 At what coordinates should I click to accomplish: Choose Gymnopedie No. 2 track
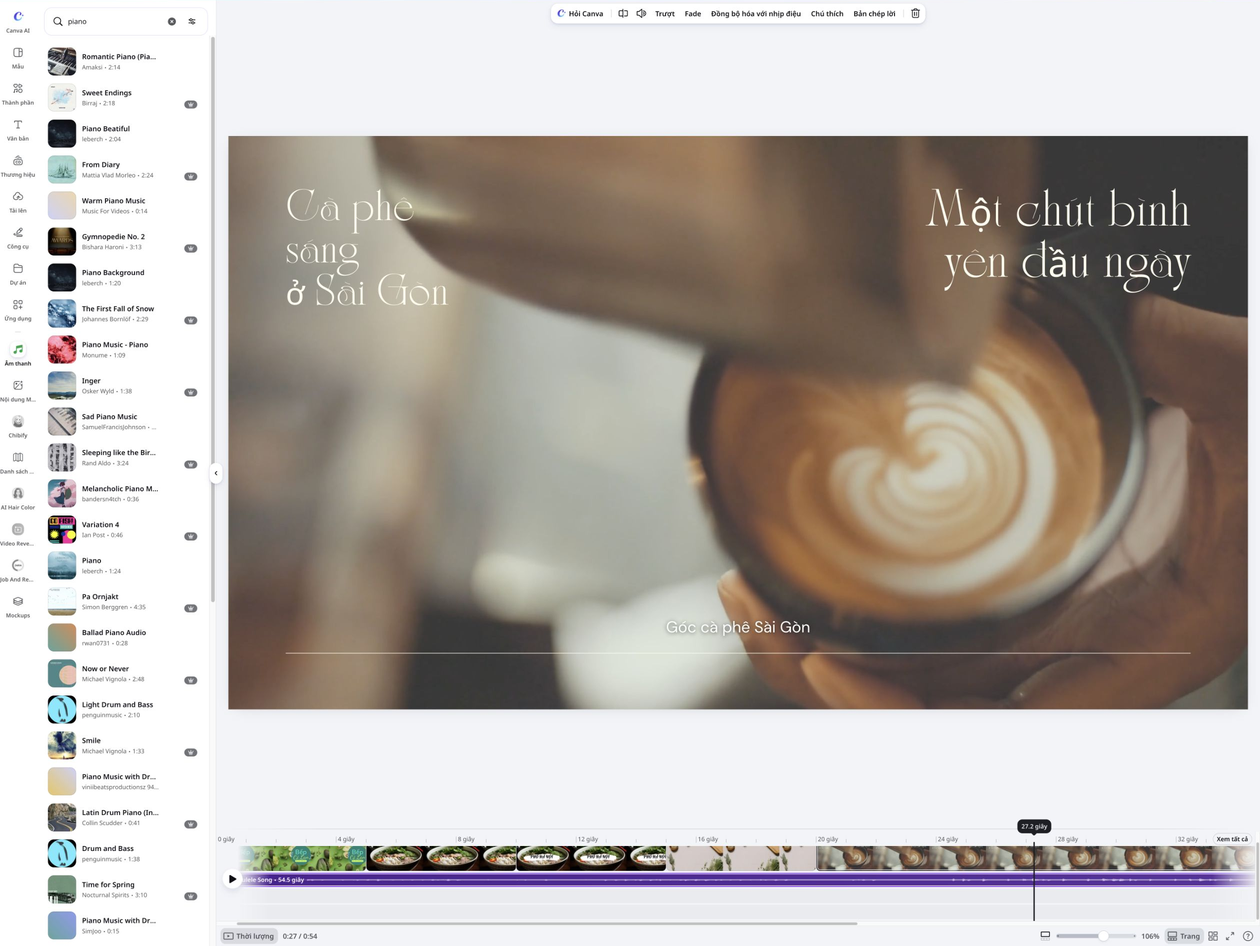(x=122, y=241)
